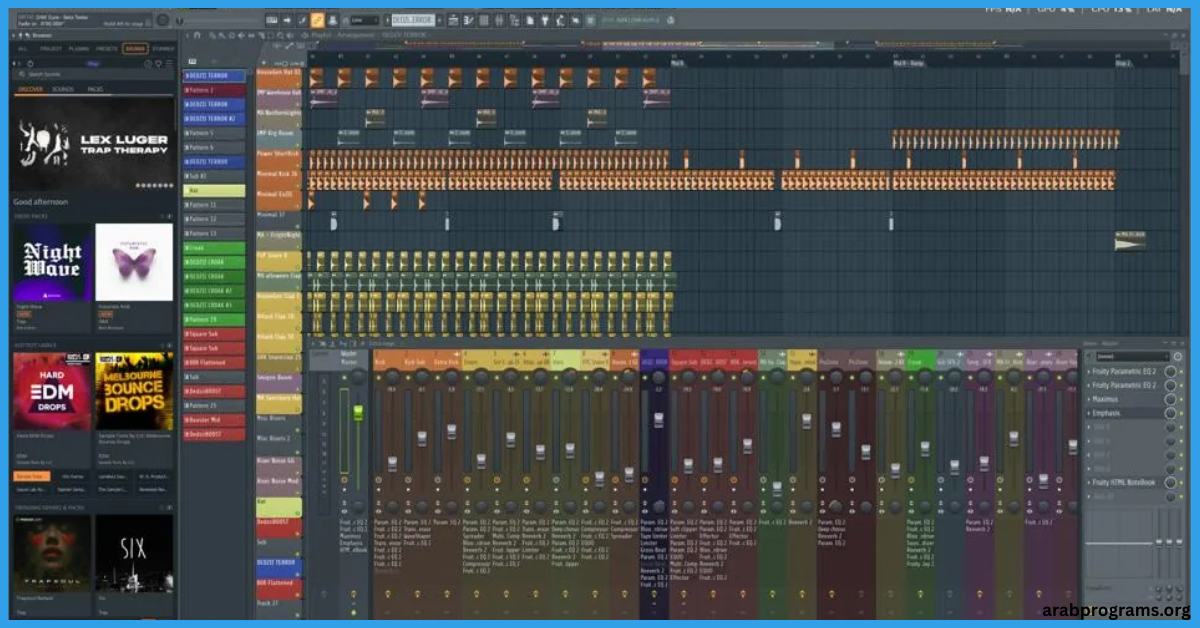Select the Pattern 25 entry in picker
Image resolution: width=1200 pixels, height=628 pixels.
point(213,405)
